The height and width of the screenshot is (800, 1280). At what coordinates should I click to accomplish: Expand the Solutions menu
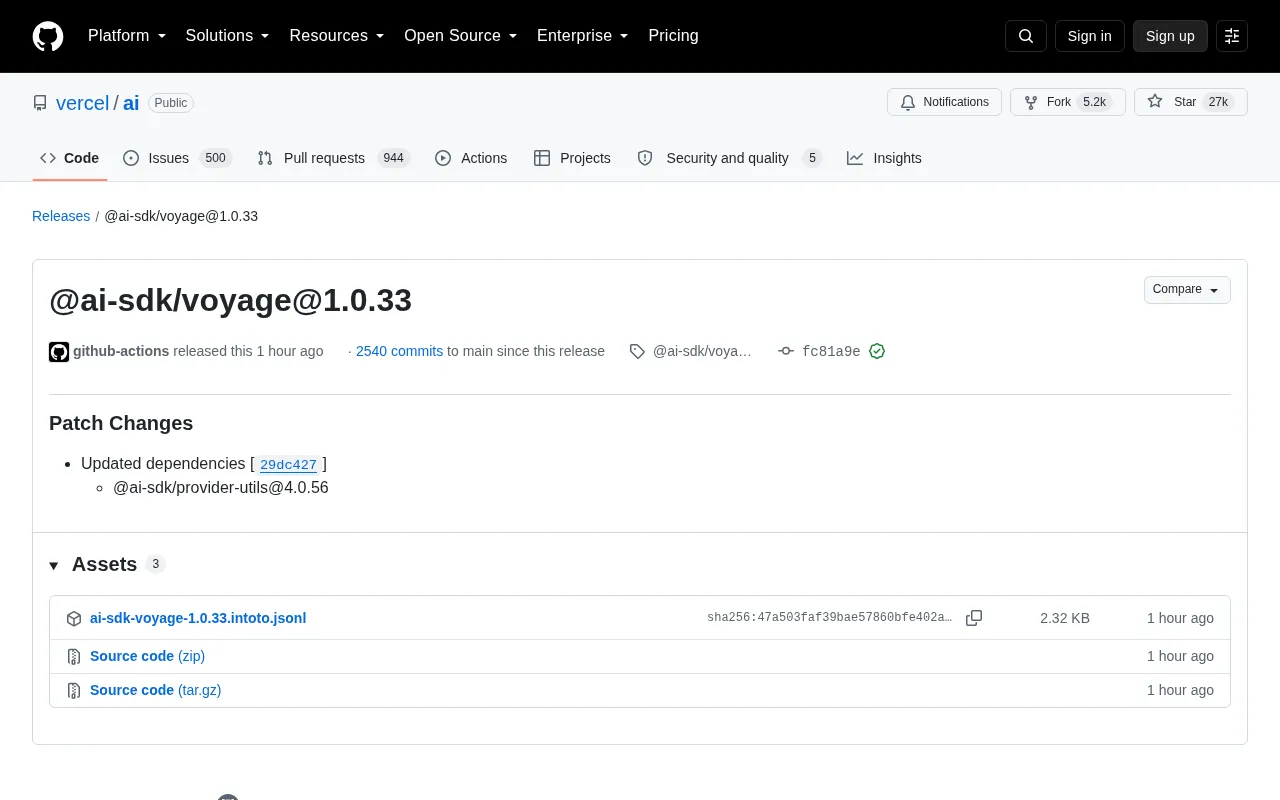[x=228, y=36]
